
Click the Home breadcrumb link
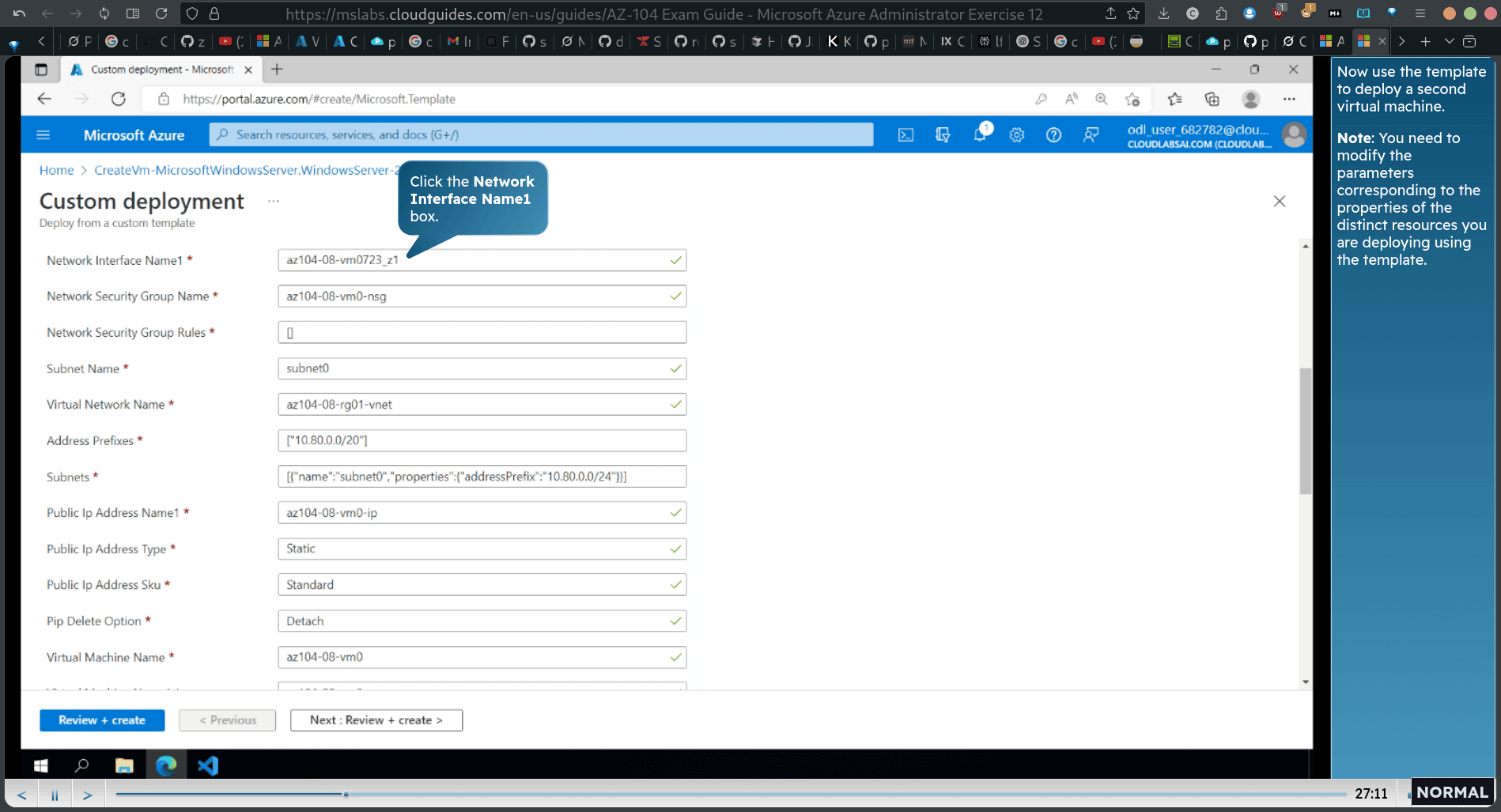[56, 170]
